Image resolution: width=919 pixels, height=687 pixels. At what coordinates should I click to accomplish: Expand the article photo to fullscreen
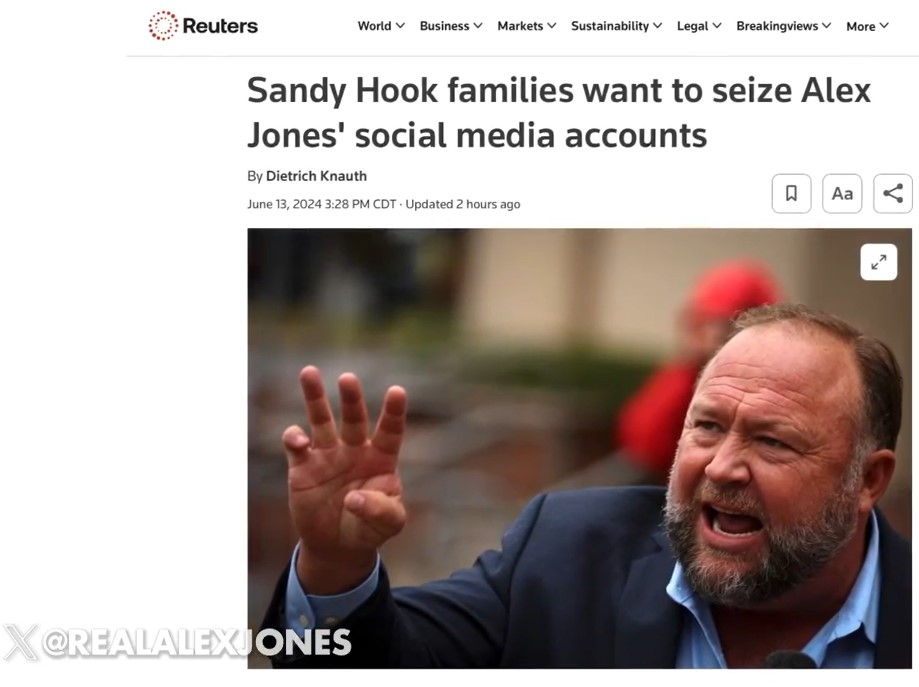(878, 262)
